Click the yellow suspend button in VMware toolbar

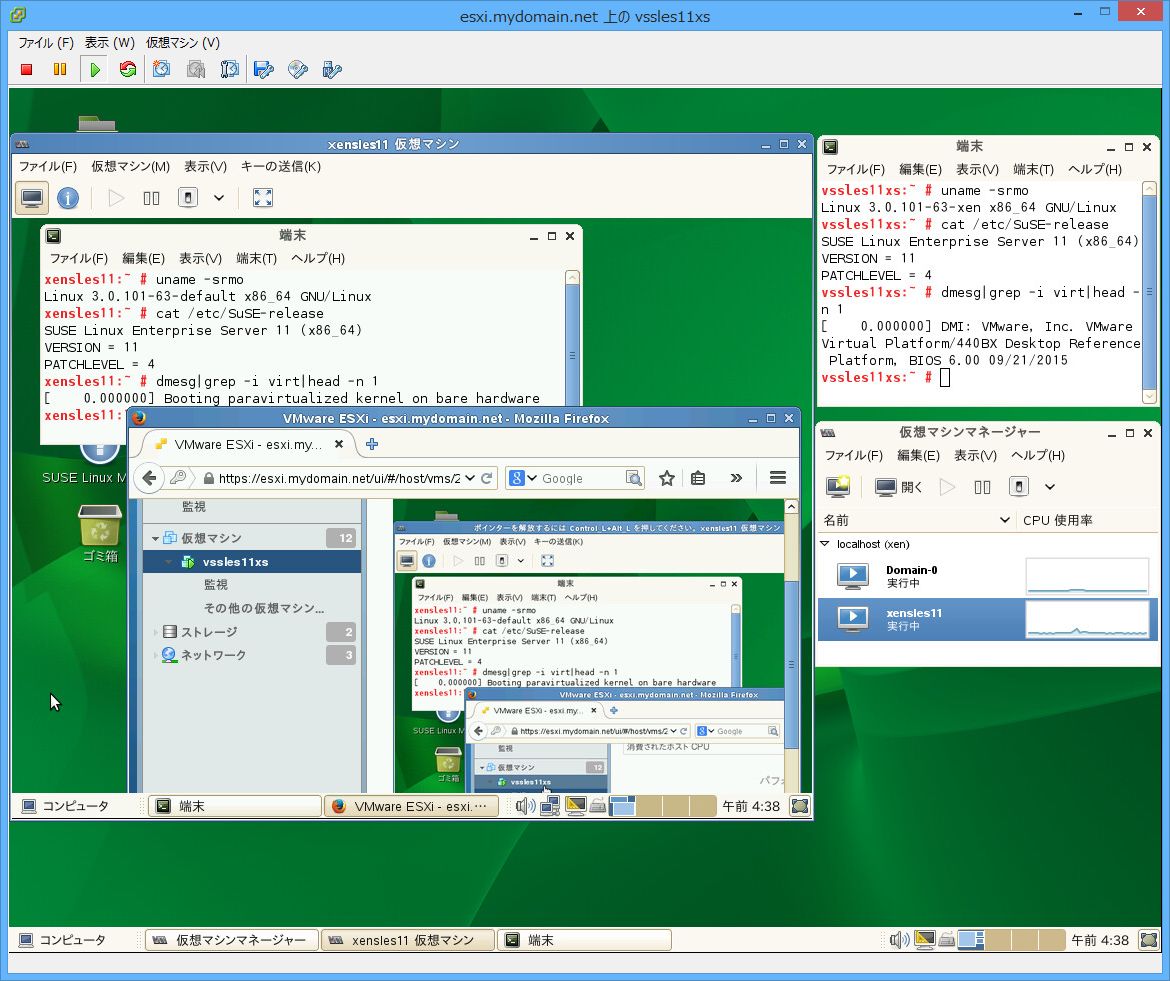(x=60, y=69)
